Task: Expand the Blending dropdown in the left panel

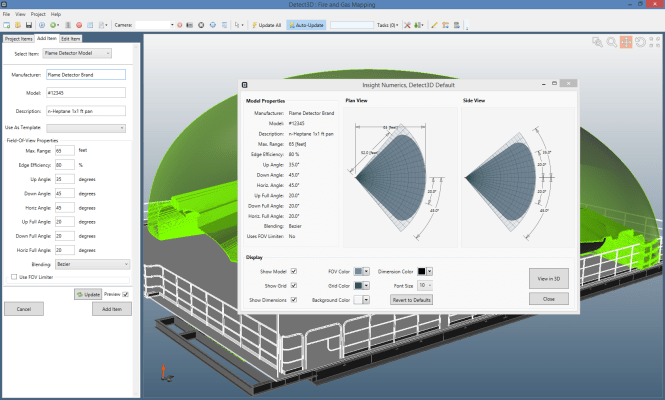Action: (x=92, y=264)
